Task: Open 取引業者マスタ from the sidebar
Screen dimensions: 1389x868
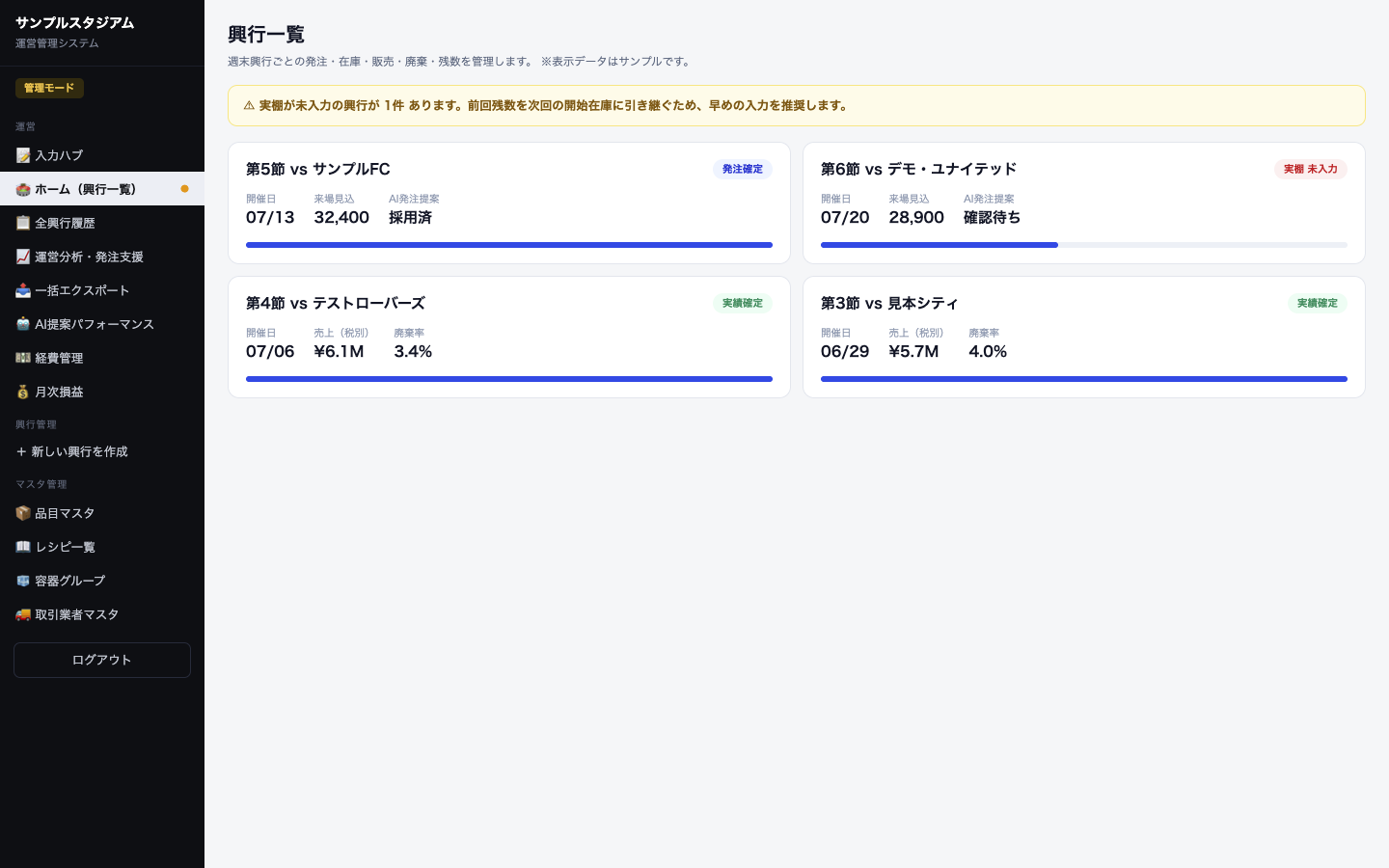Action: coord(102,614)
